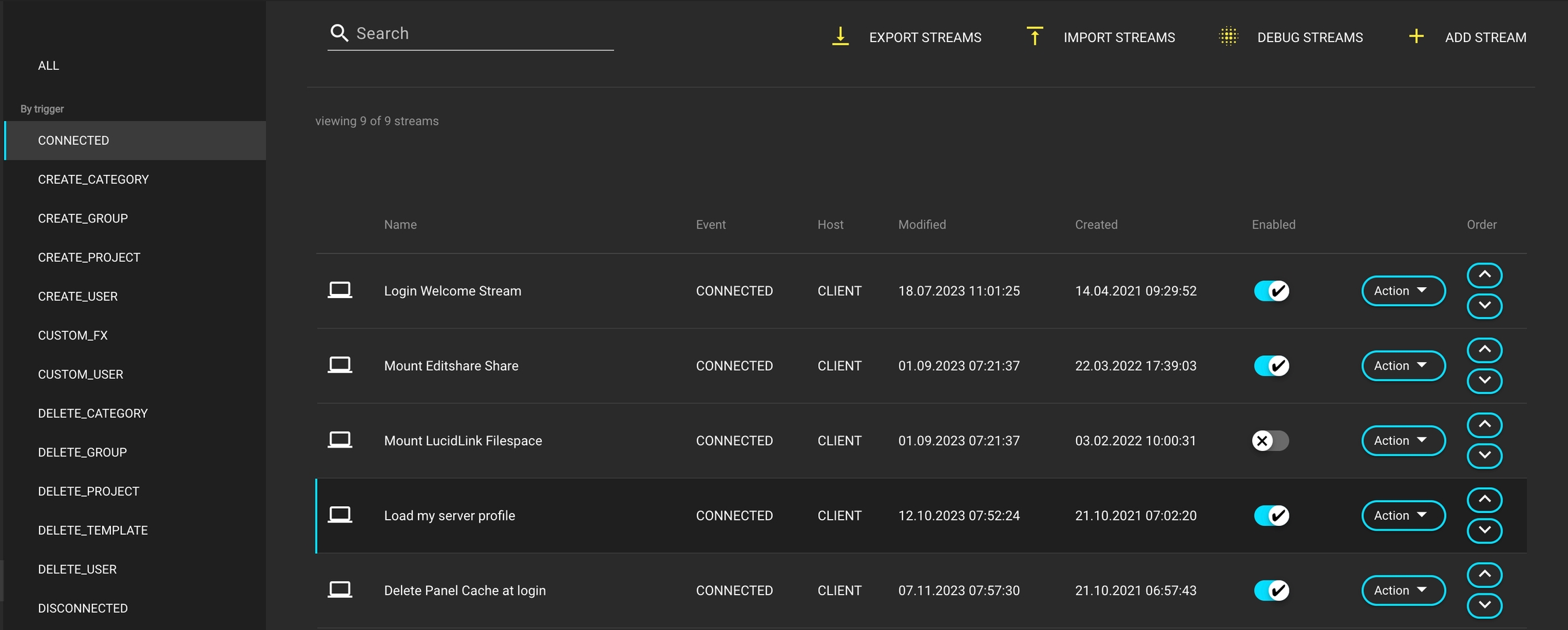Open Action dropdown for Mount Editshare Share

[1403, 366]
